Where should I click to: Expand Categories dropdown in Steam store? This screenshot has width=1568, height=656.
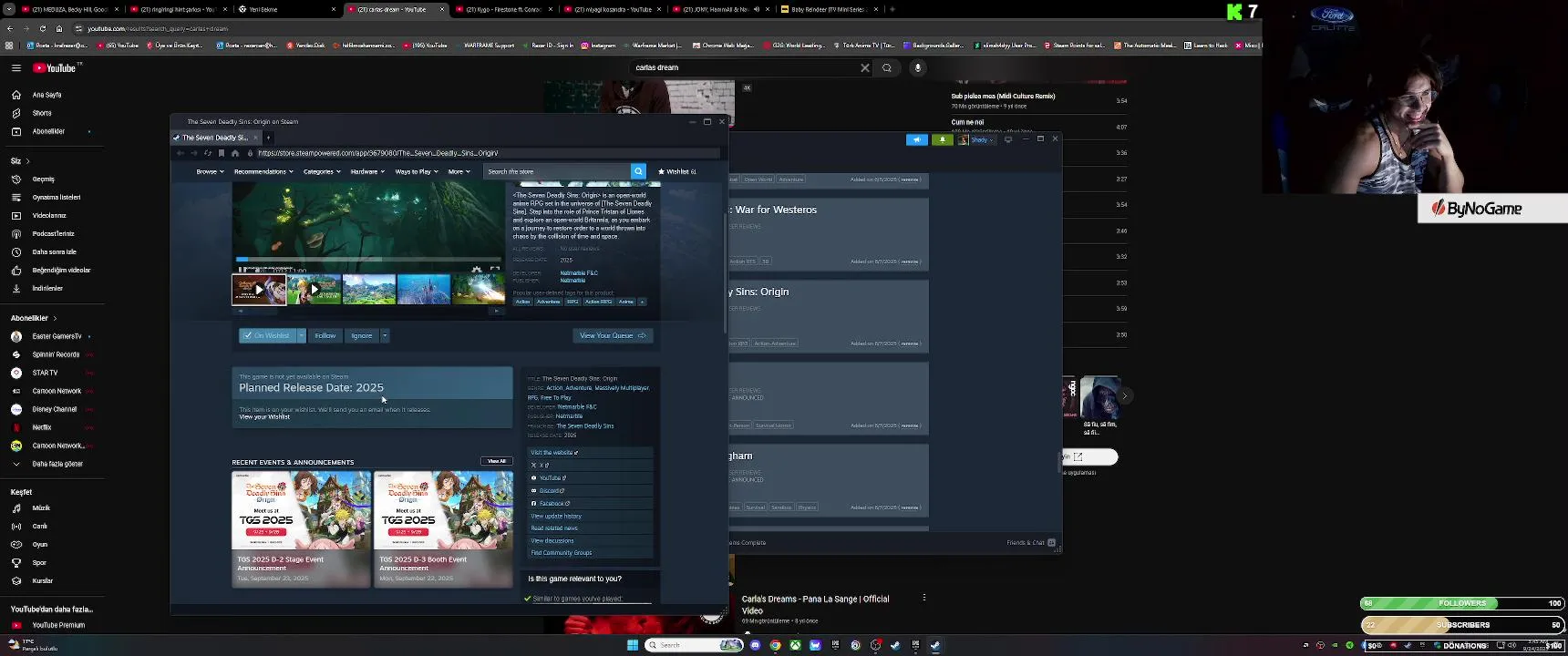322,171
